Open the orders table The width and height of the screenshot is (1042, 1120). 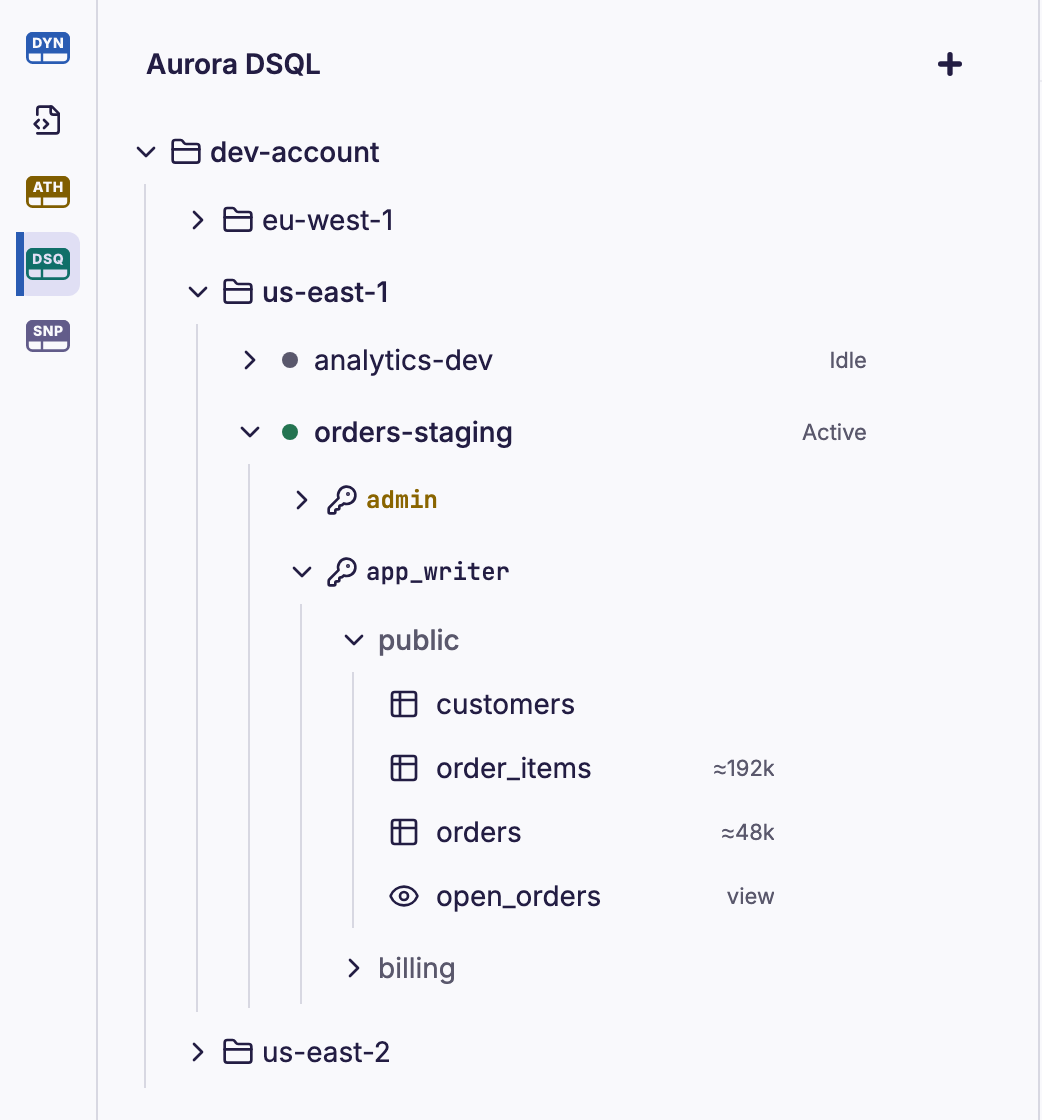[x=479, y=833]
